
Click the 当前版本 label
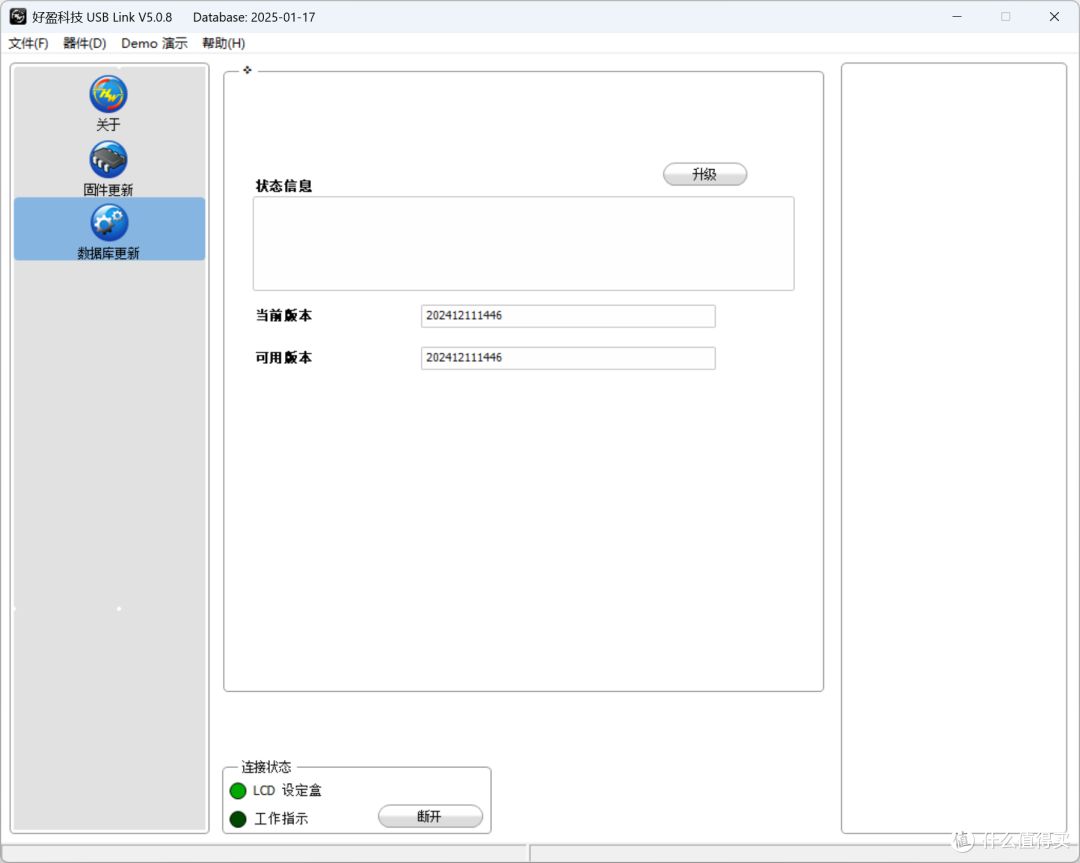(x=284, y=315)
